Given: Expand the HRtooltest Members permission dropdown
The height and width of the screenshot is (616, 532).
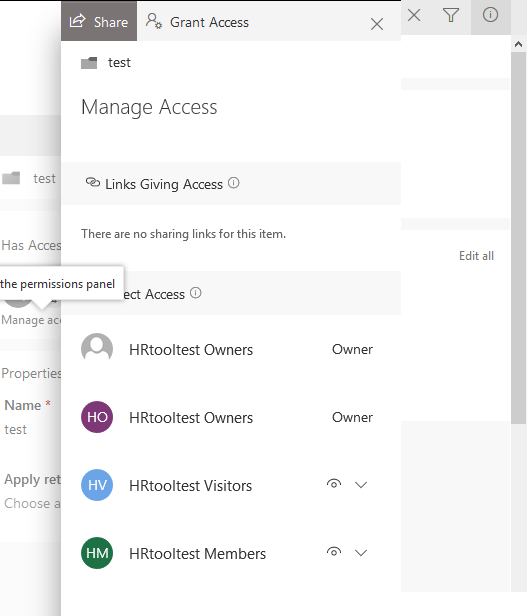Looking at the screenshot, I should [361, 553].
